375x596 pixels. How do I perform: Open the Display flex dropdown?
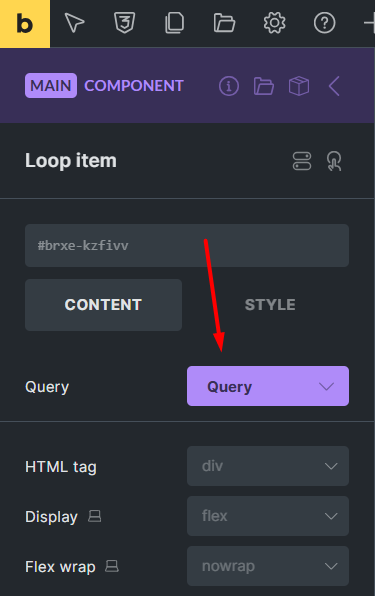(268, 516)
